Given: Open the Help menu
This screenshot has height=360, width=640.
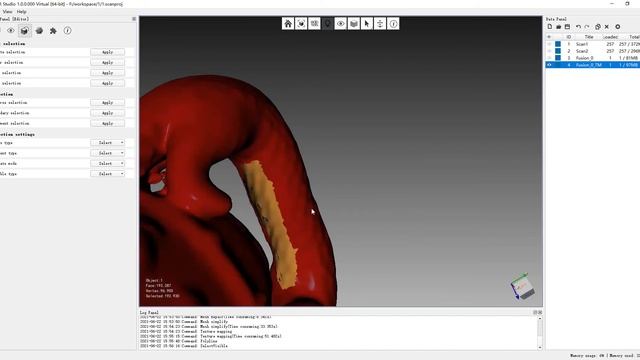Looking at the screenshot, I should [x=22, y=12].
